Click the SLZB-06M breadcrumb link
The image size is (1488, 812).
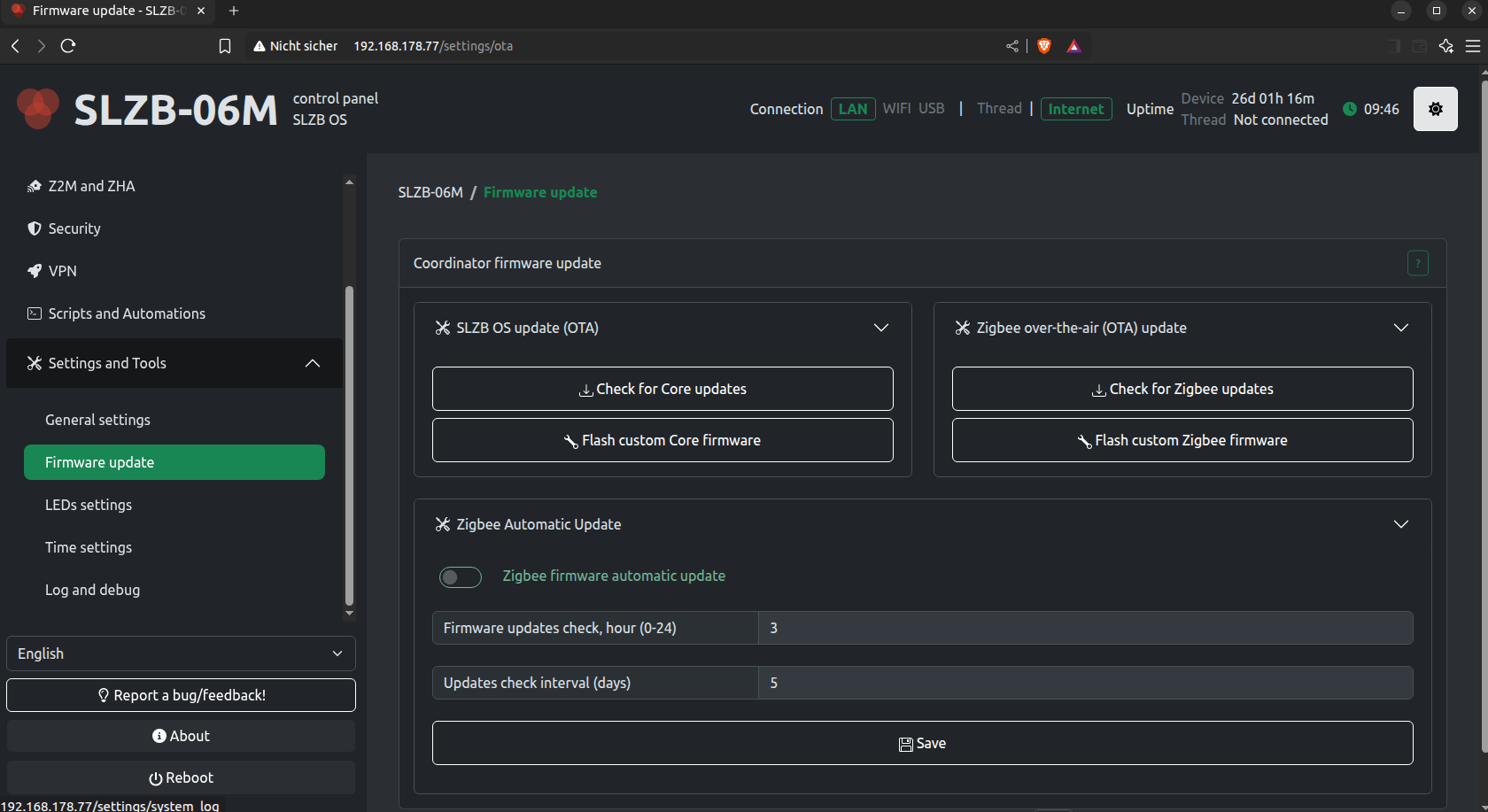(430, 192)
